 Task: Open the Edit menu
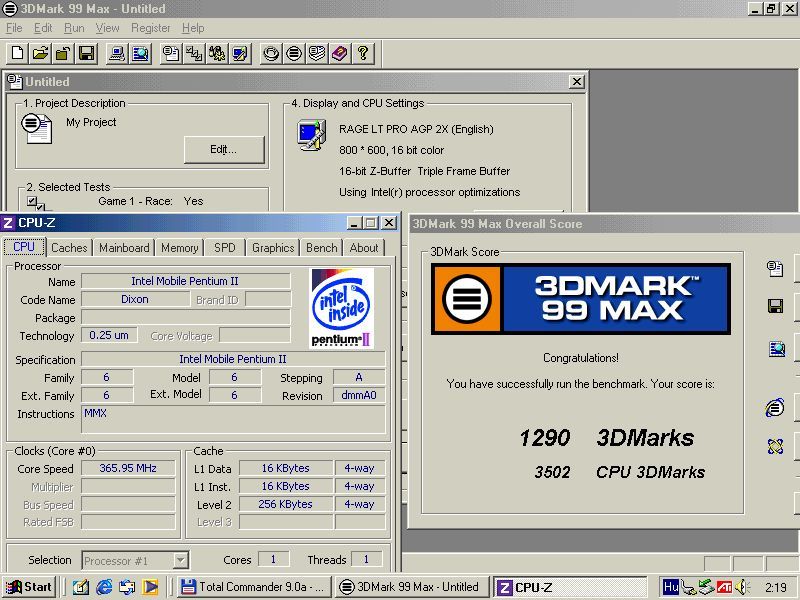pyautogui.click(x=43, y=28)
